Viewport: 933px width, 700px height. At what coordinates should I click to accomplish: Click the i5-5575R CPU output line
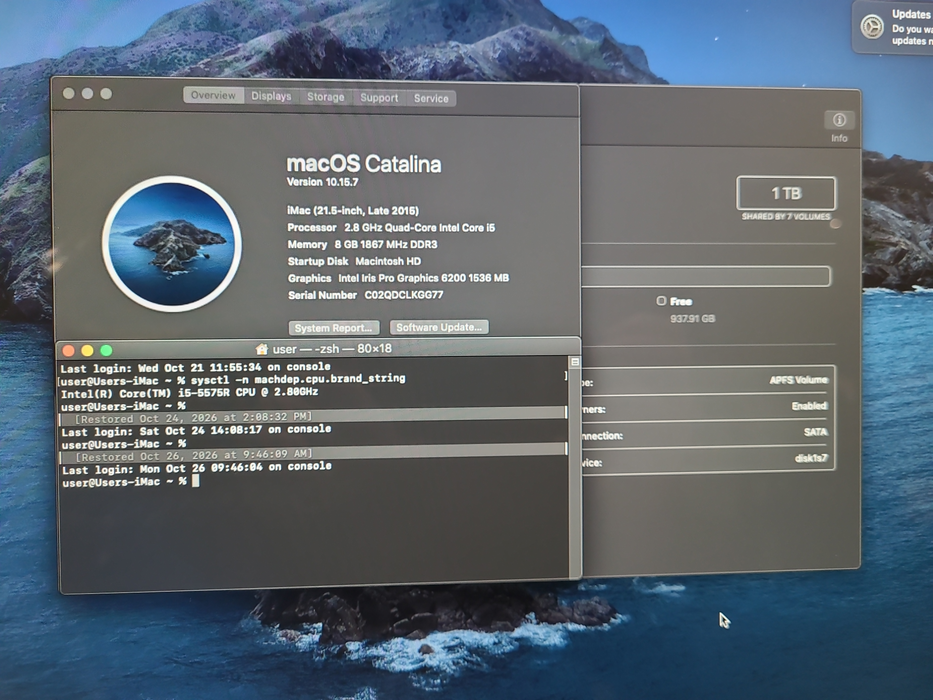point(189,393)
